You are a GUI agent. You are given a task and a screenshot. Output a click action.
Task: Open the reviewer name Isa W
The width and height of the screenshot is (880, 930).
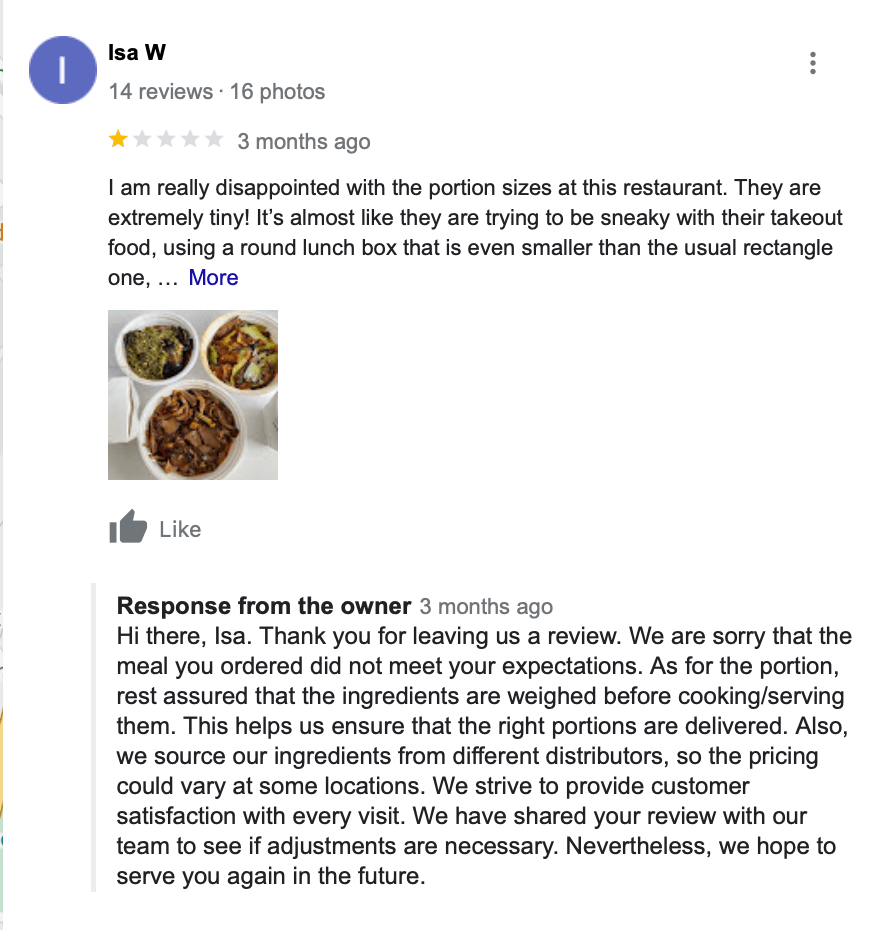[136, 53]
